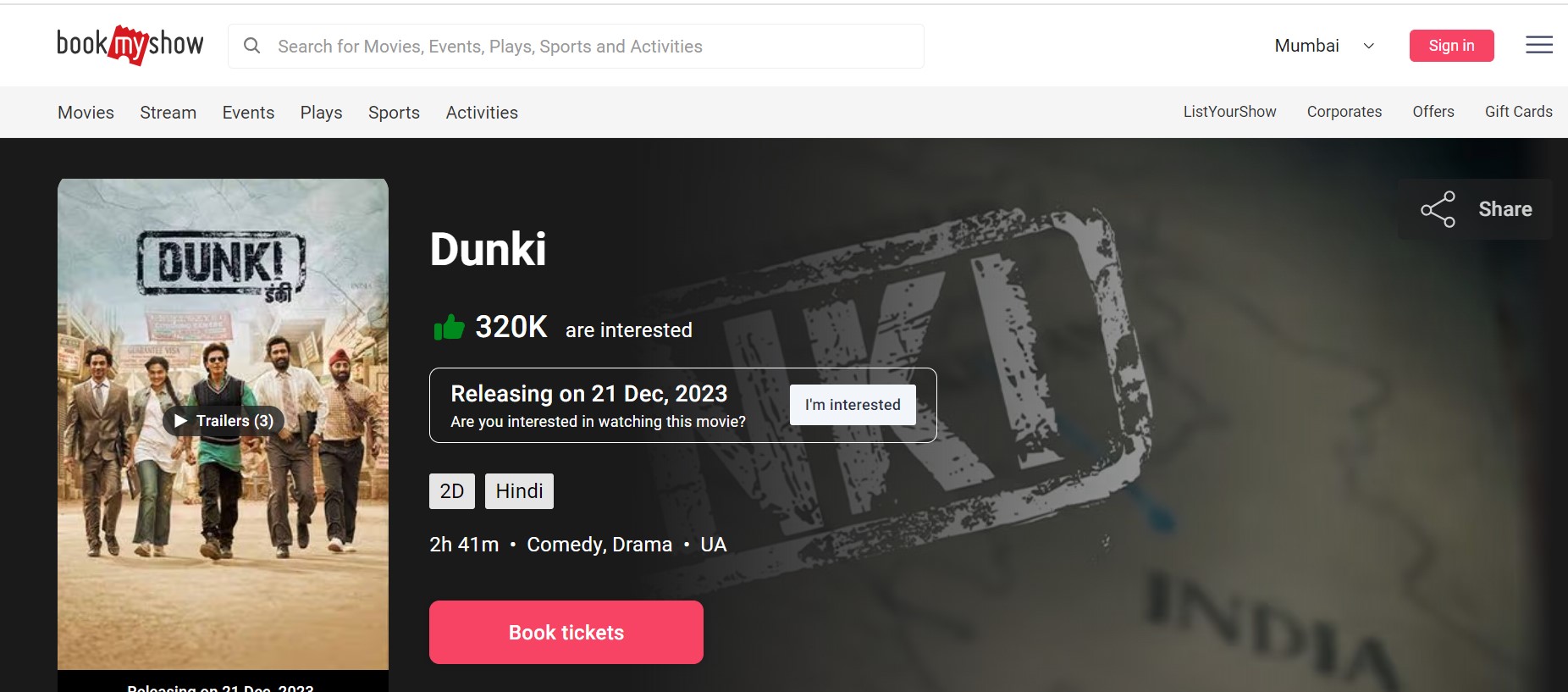Viewport: 1568px width, 692px height.
Task: Book tickets for Dunki
Action: click(x=566, y=633)
